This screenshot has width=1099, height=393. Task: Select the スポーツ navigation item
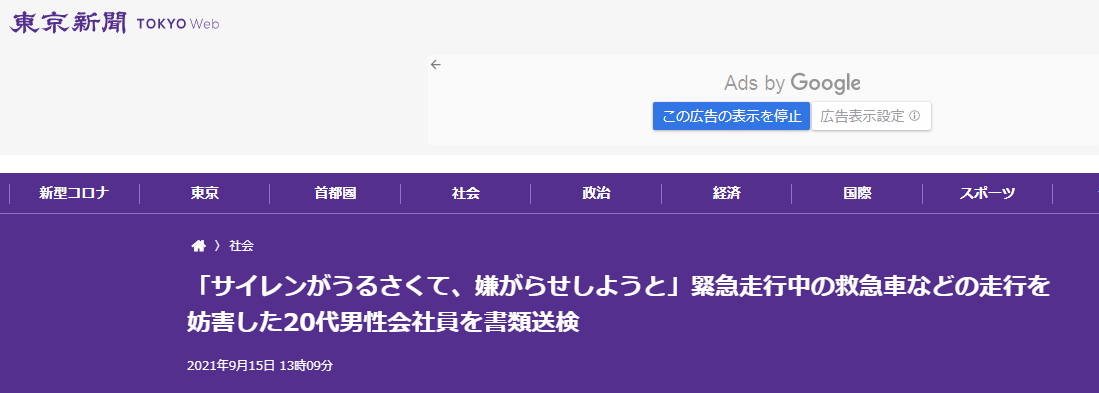point(987,193)
